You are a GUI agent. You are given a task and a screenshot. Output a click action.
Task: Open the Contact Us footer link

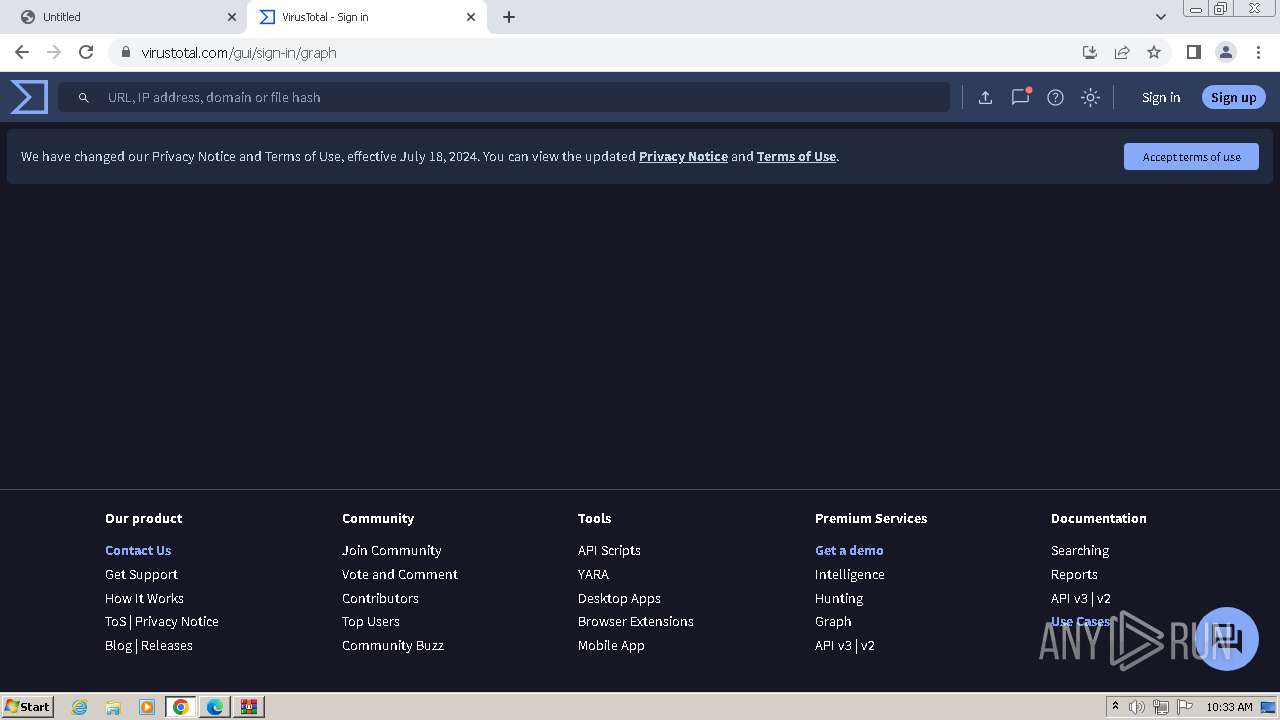point(138,550)
